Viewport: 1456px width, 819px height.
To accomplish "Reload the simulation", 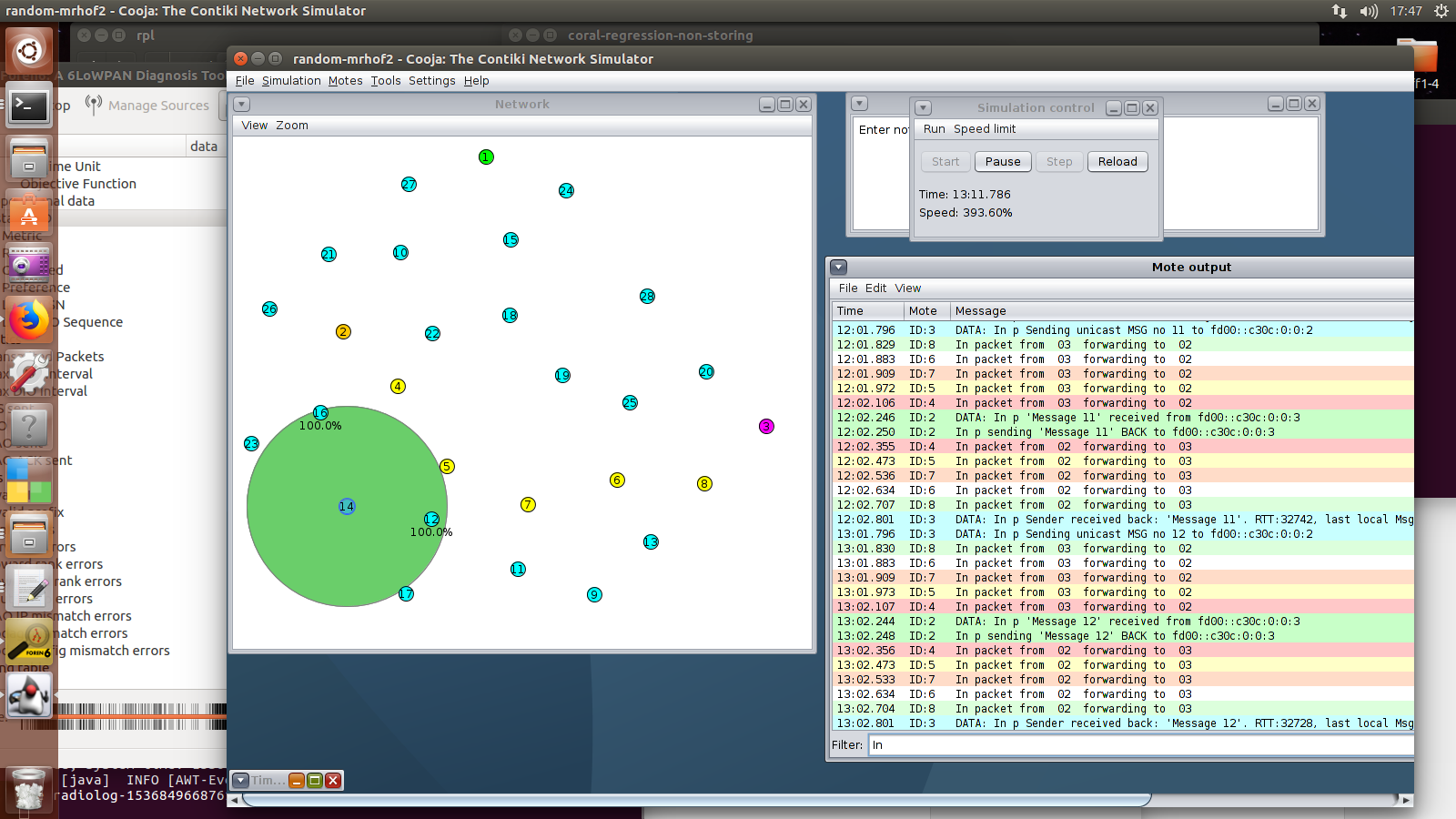I will click(x=1117, y=162).
